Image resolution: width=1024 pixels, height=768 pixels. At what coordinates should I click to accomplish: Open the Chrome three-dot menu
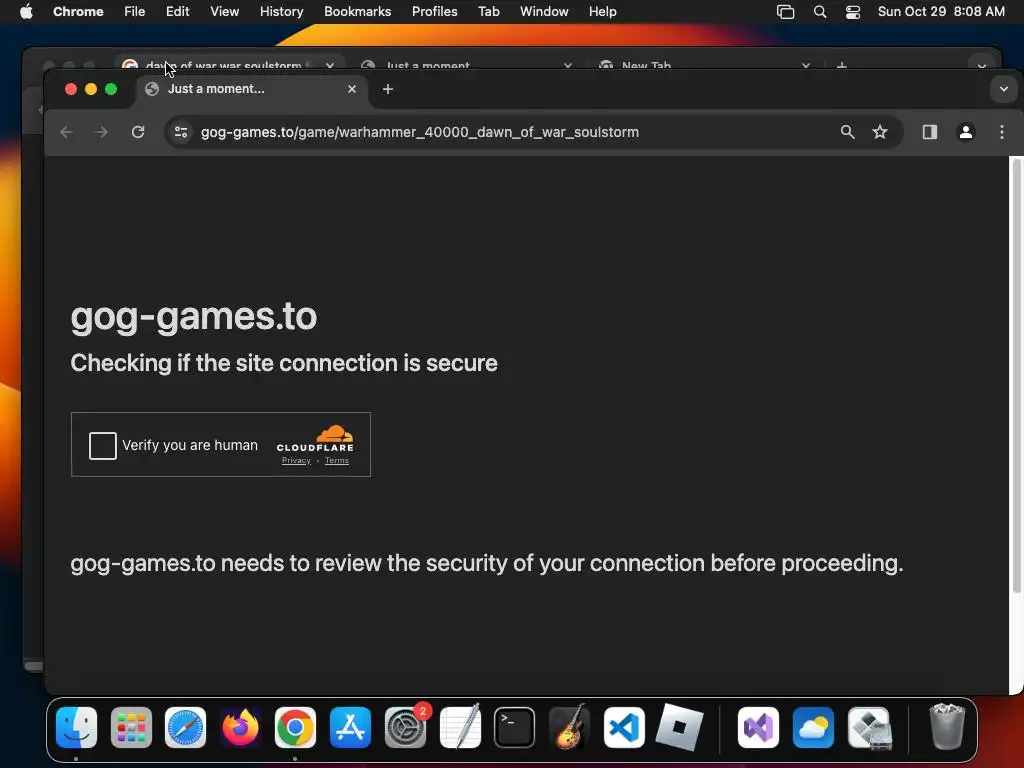pos(1002,132)
